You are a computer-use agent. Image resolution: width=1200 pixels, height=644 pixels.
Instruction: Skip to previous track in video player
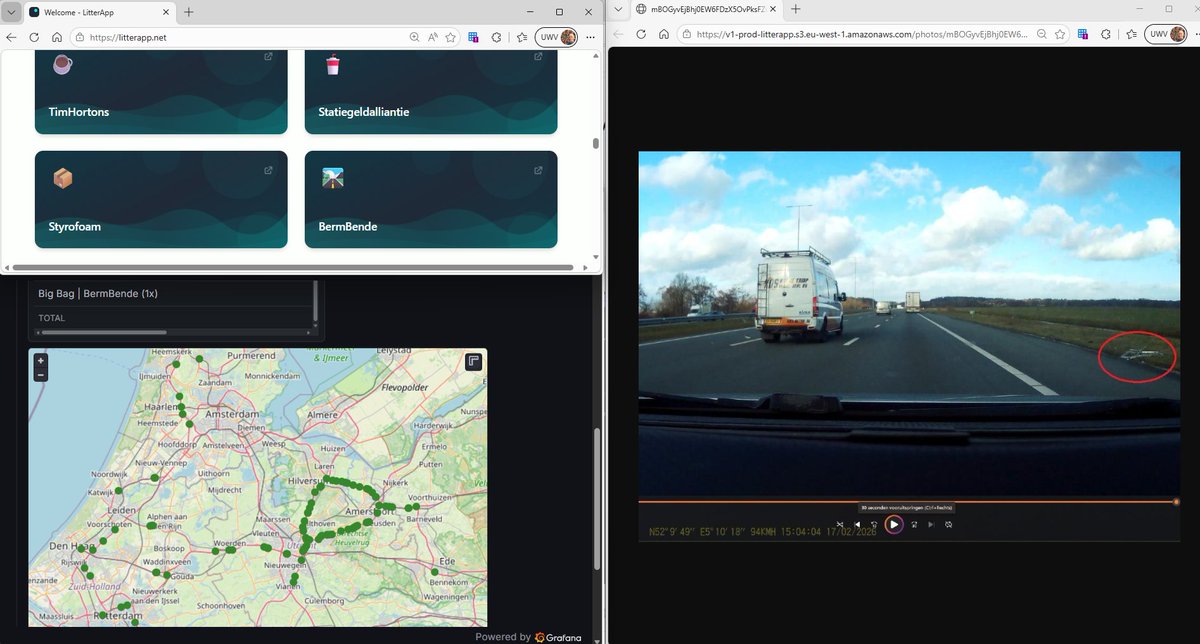click(x=857, y=524)
